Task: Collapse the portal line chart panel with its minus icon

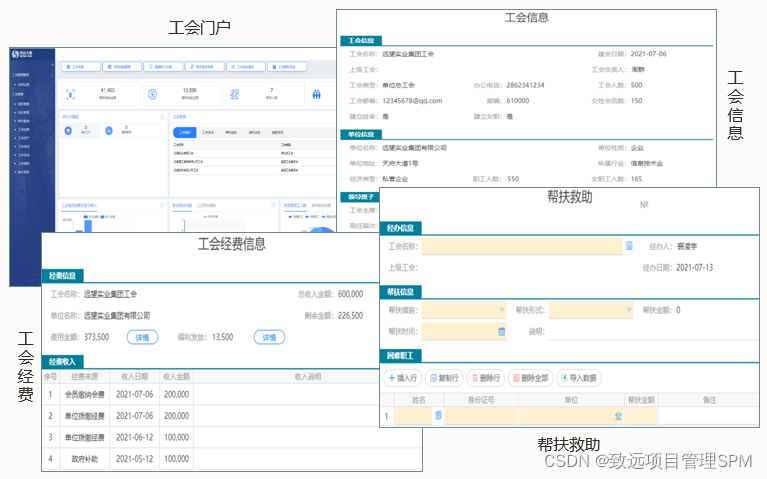Action: tap(273, 205)
